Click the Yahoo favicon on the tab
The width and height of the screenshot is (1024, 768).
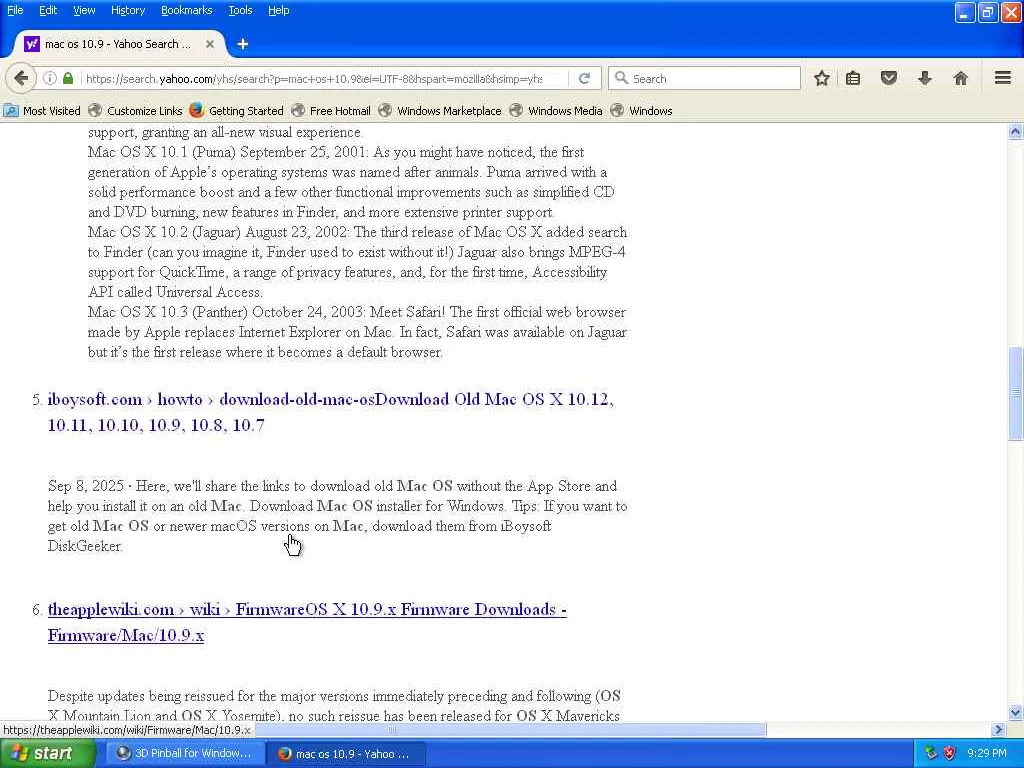[31, 44]
